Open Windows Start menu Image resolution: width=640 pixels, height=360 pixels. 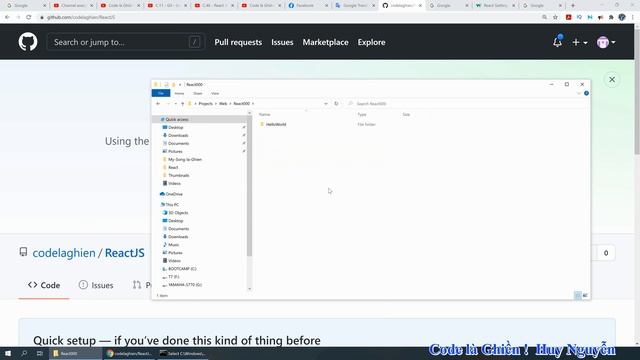(8, 353)
